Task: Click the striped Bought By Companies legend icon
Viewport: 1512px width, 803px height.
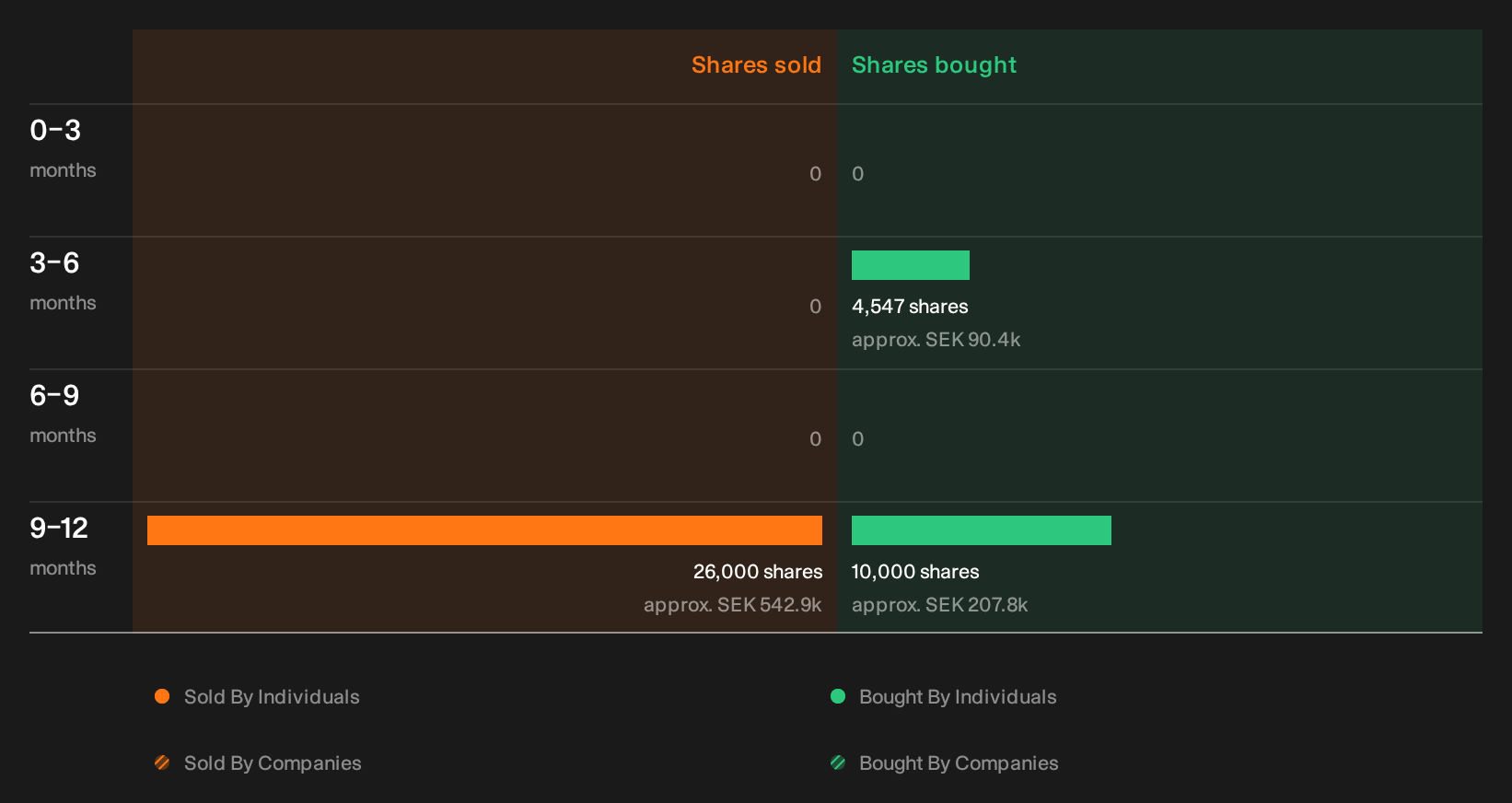Action: coord(838,762)
